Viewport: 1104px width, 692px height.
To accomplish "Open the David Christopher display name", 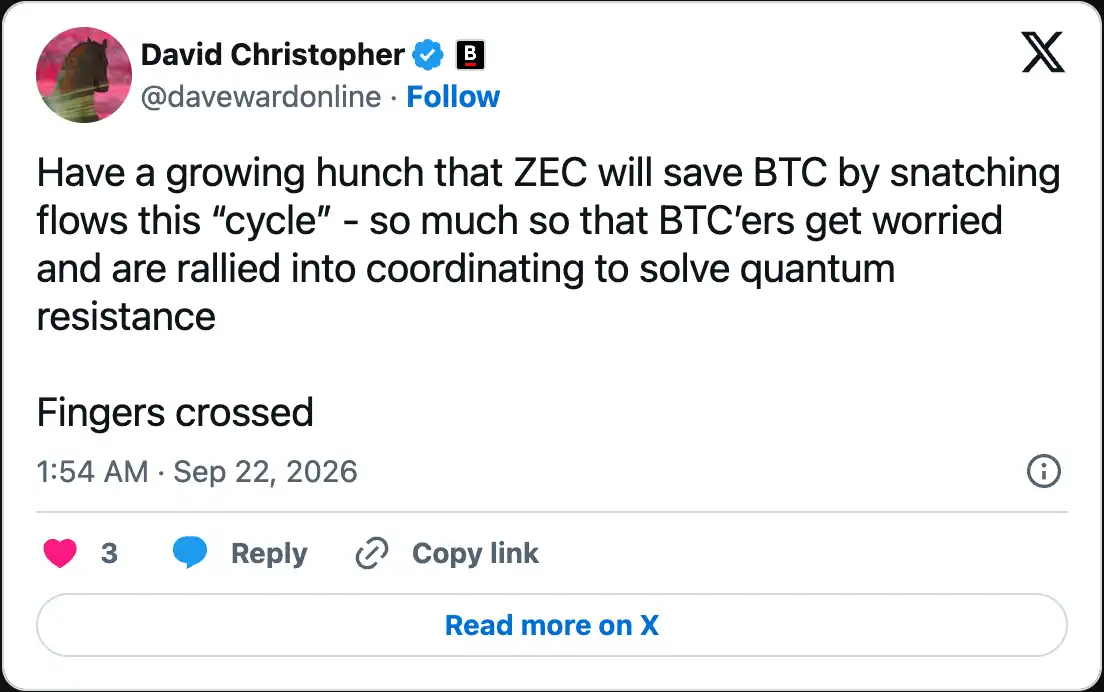I will pos(272,55).
